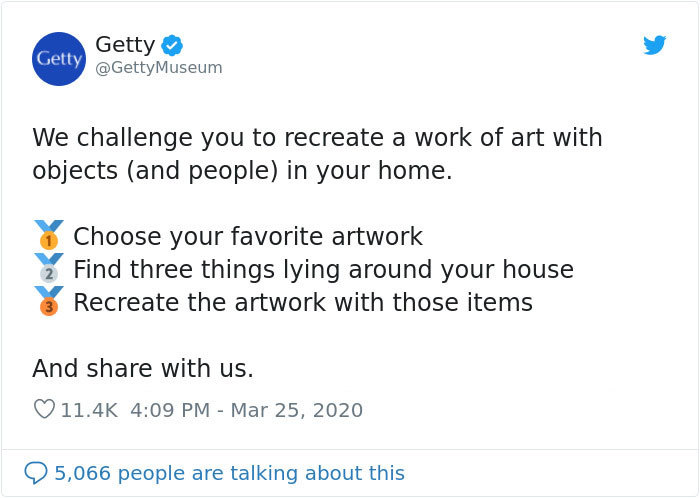This screenshot has width=700, height=498.
Task: Click the speech bubble reply icon
Action: click(x=35, y=473)
